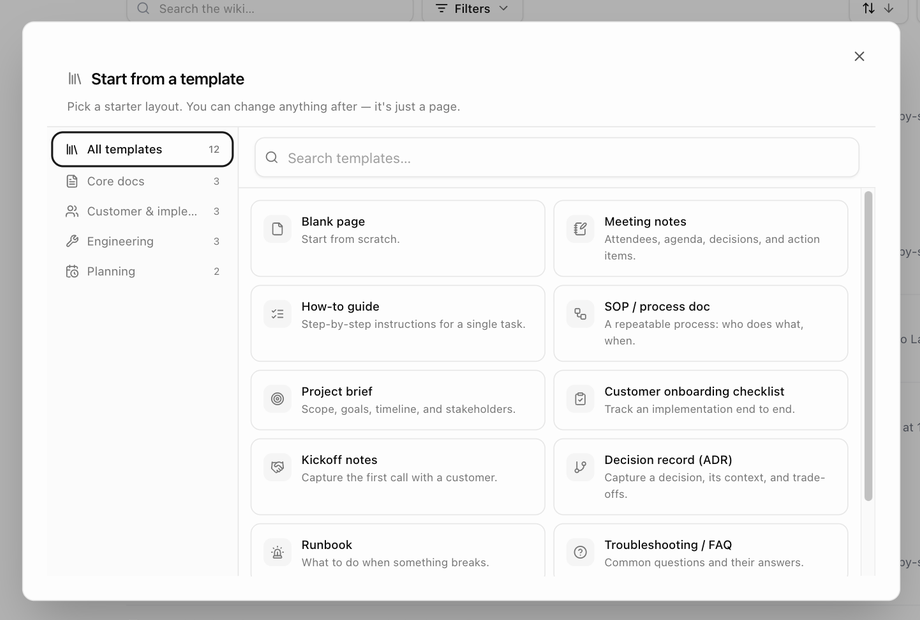Click the Customer category people icon
Screen dimensions: 920x620
point(72,211)
